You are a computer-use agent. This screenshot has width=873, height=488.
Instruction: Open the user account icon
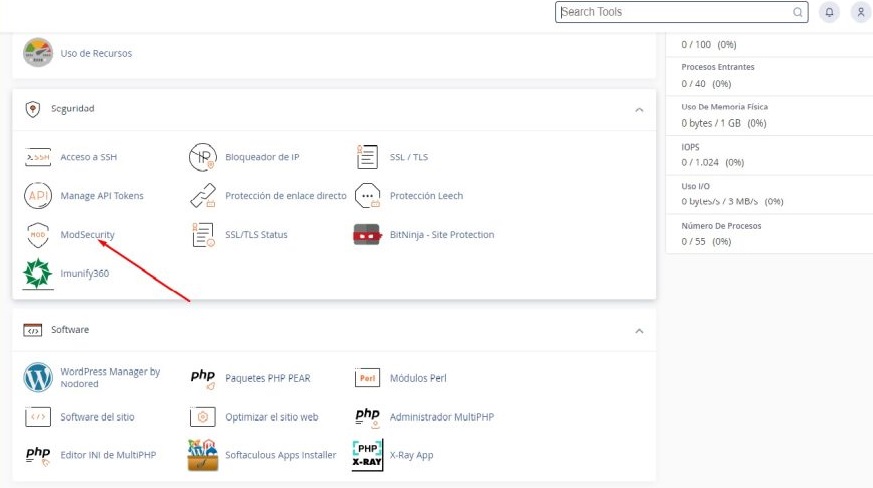[x=860, y=12]
